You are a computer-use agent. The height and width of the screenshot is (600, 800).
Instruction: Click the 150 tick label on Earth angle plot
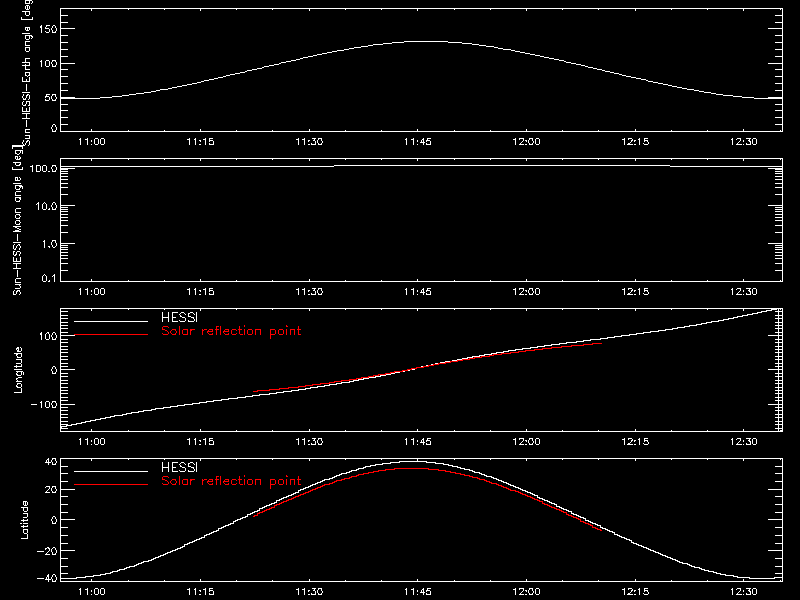47,29
